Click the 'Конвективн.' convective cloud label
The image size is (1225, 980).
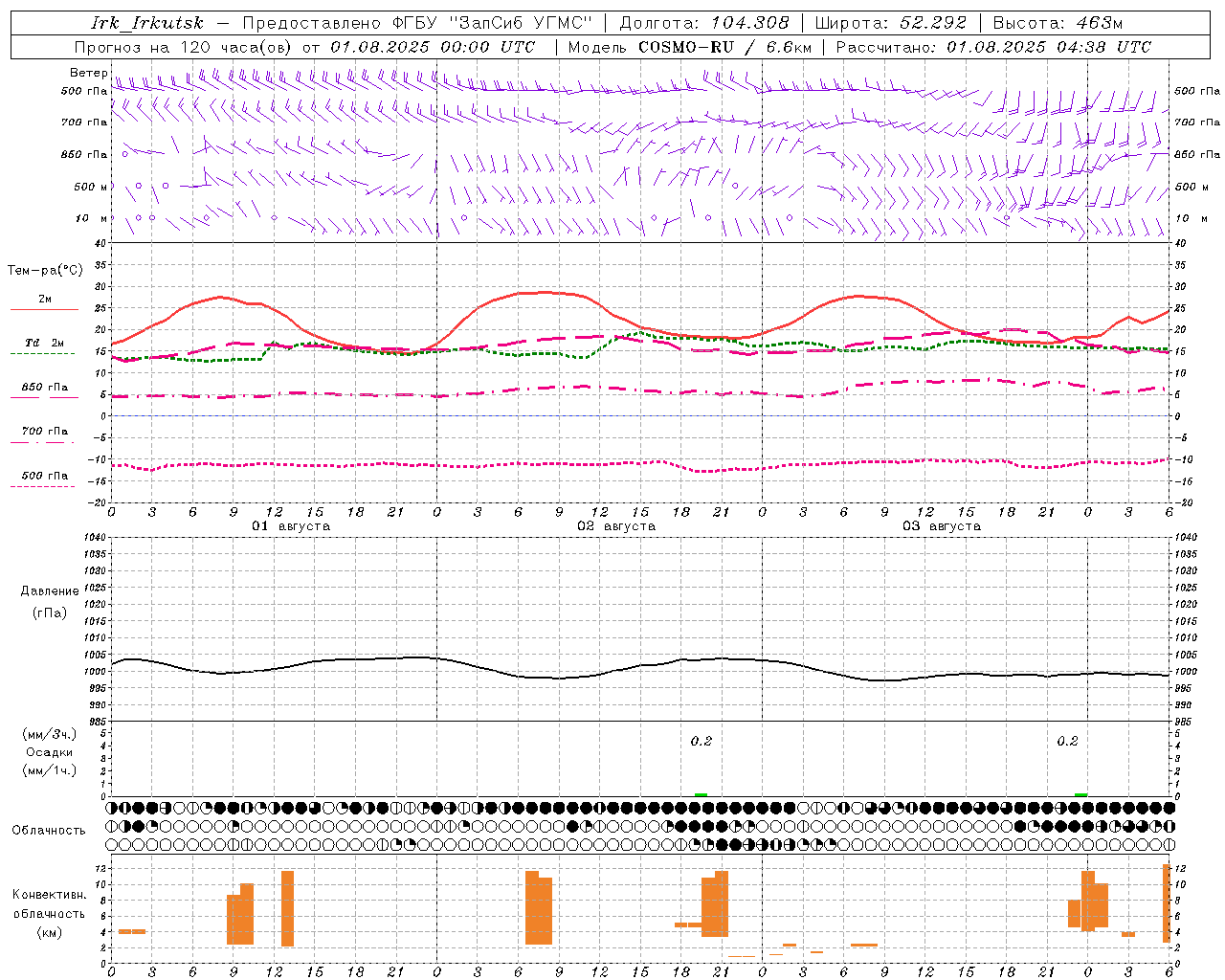point(50,895)
